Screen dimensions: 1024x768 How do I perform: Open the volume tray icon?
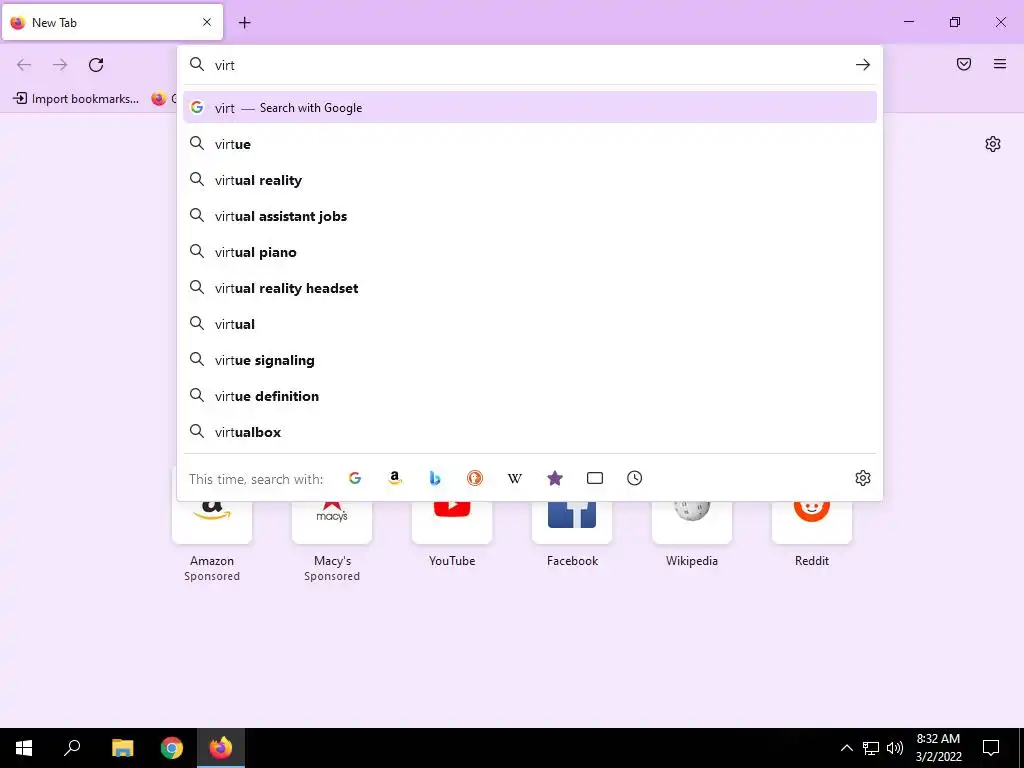[x=895, y=748]
